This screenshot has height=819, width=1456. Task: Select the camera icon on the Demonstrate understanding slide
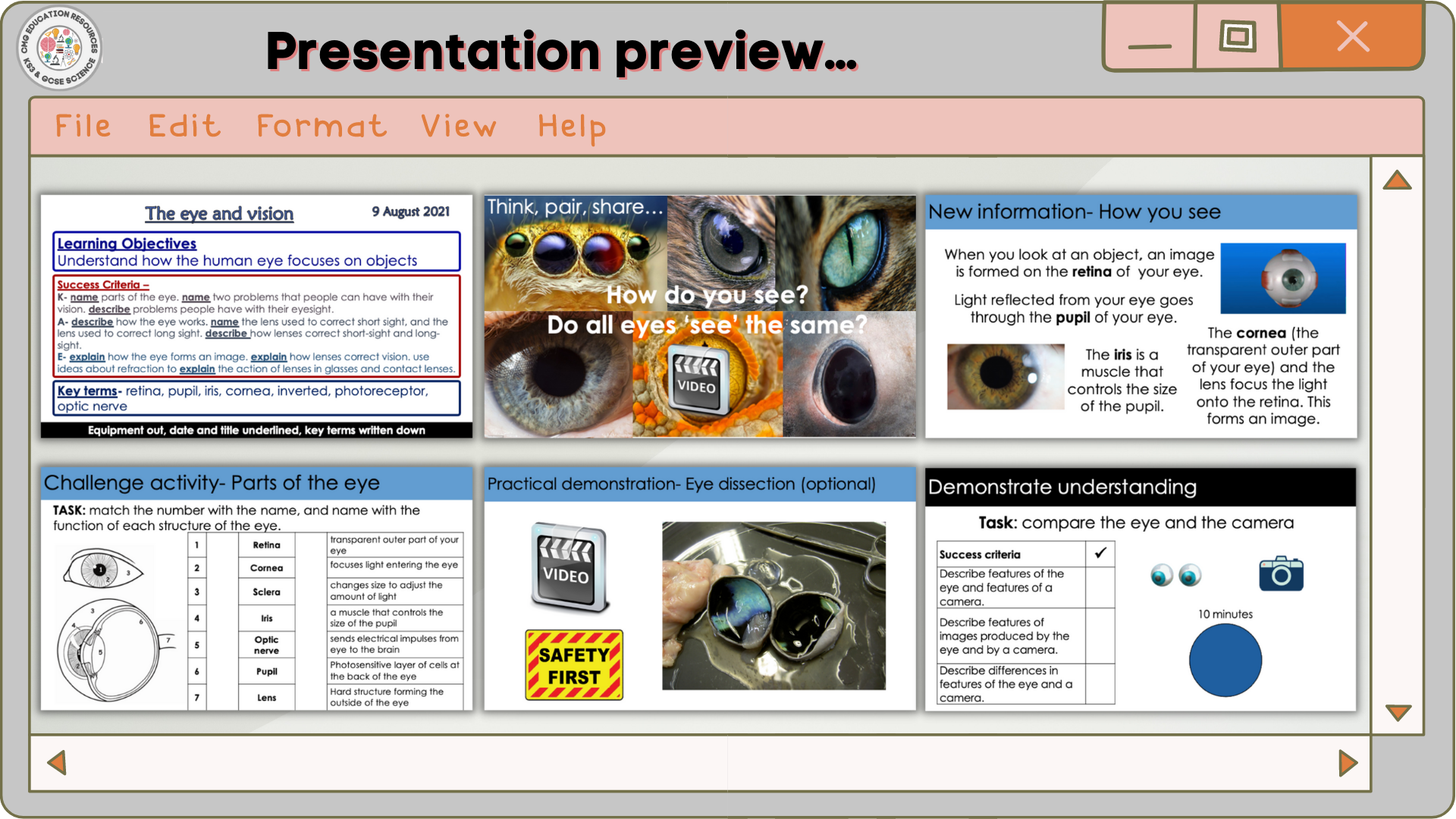pyautogui.click(x=1280, y=574)
